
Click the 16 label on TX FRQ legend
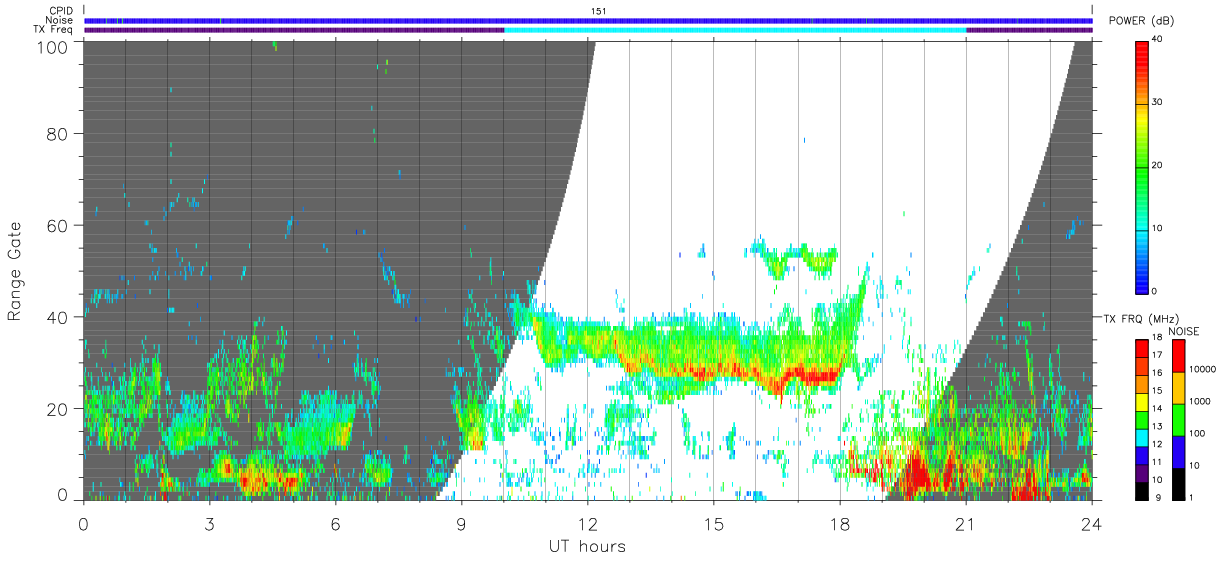click(x=1157, y=372)
